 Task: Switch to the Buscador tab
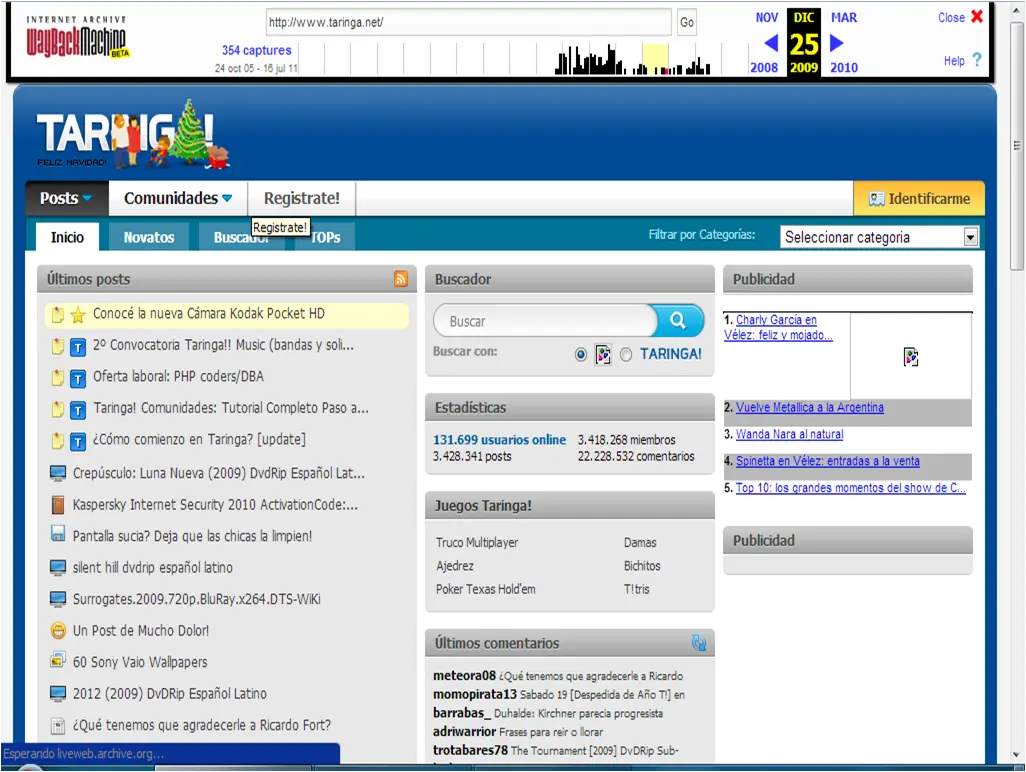click(241, 237)
